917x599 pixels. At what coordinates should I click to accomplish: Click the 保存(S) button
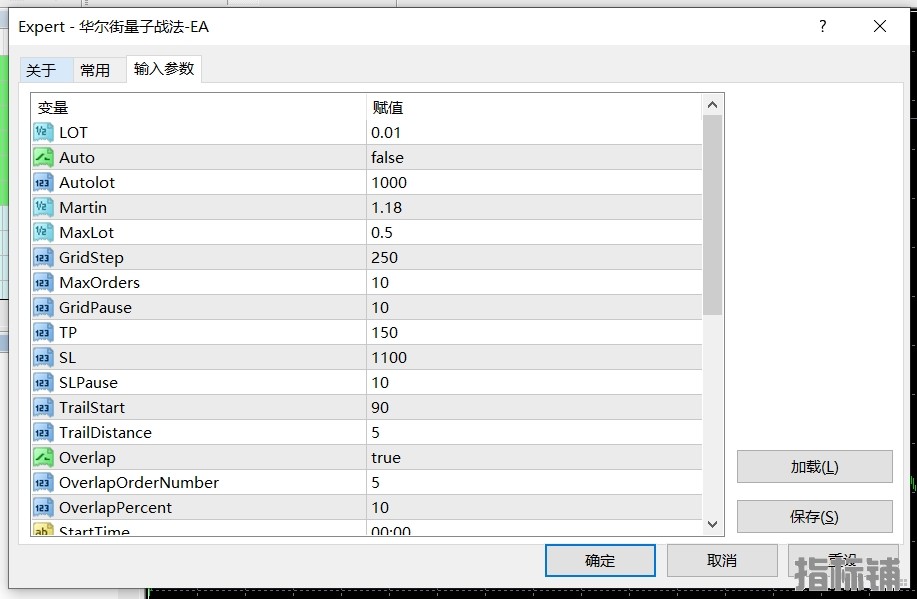tap(814, 517)
